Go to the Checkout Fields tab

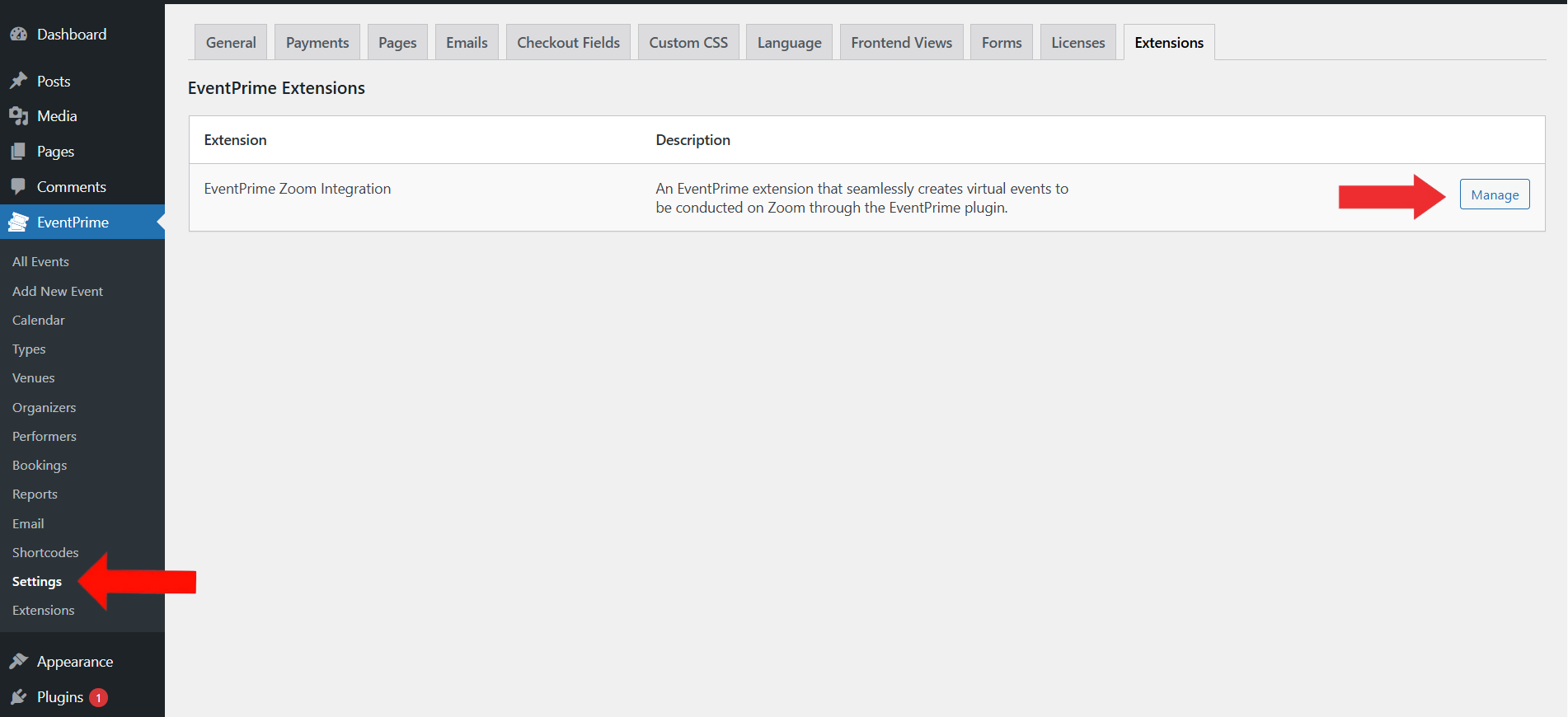pyautogui.click(x=568, y=43)
